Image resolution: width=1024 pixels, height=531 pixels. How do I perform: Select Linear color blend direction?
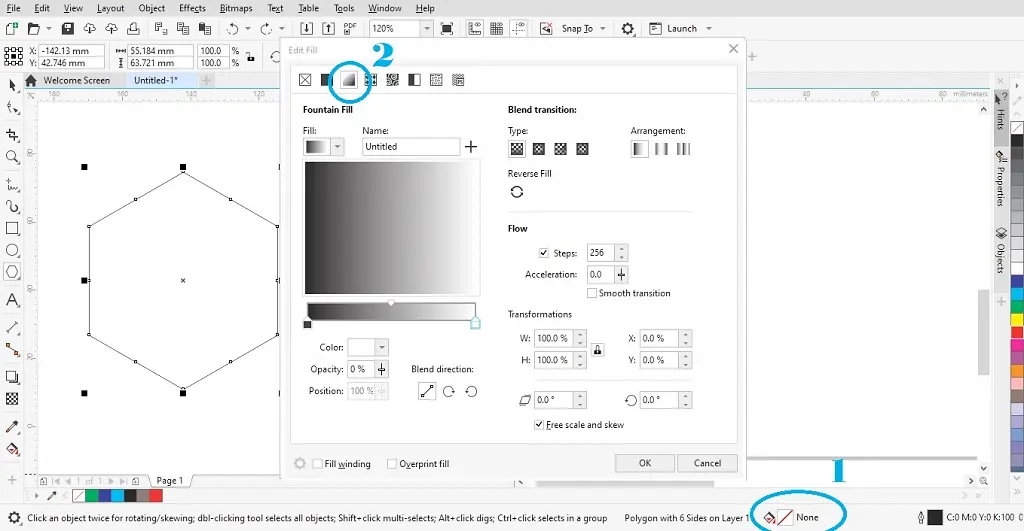click(426, 391)
